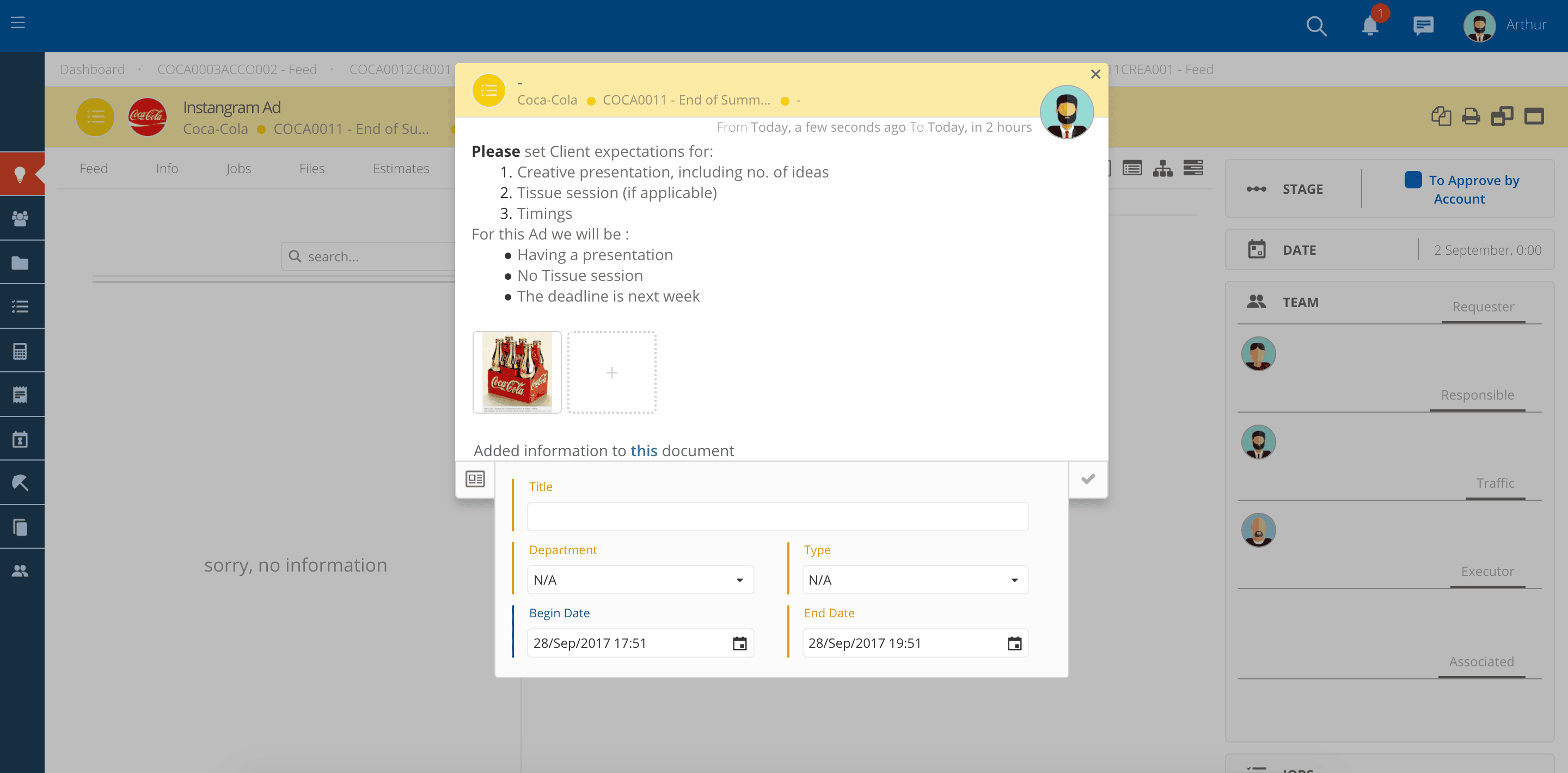Confirm the form with the checkmark button
The image size is (1568, 773).
[1088, 479]
